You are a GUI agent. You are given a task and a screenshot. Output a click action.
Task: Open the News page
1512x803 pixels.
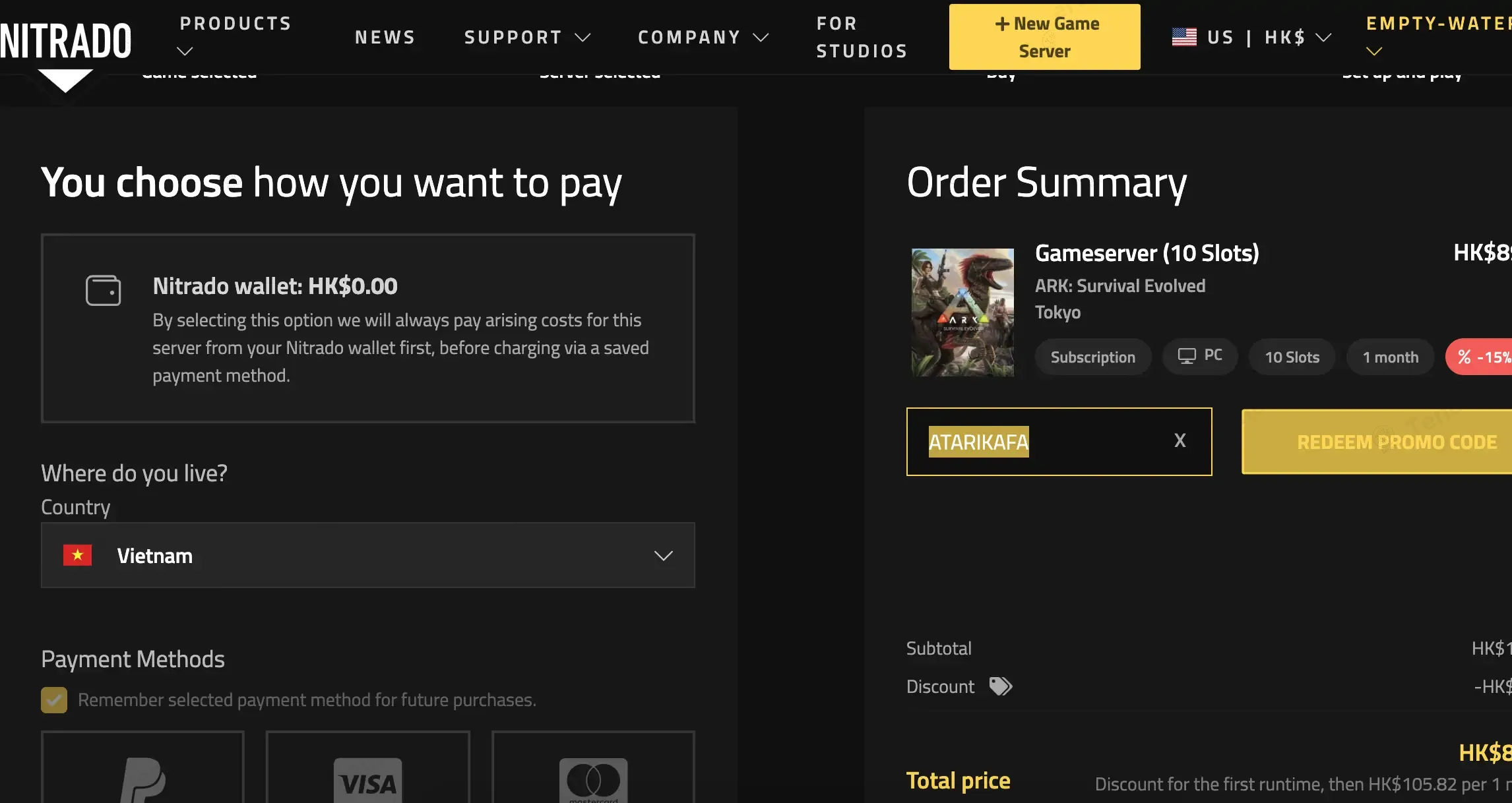tap(385, 37)
